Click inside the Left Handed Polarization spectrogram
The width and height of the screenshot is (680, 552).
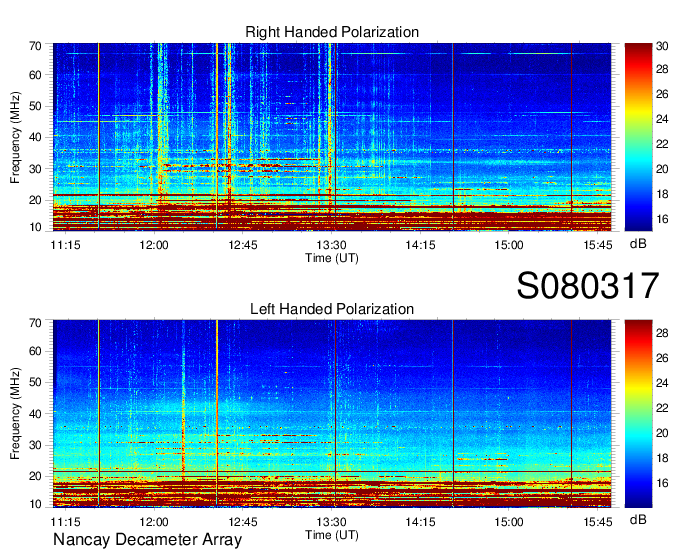tap(332, 414)
